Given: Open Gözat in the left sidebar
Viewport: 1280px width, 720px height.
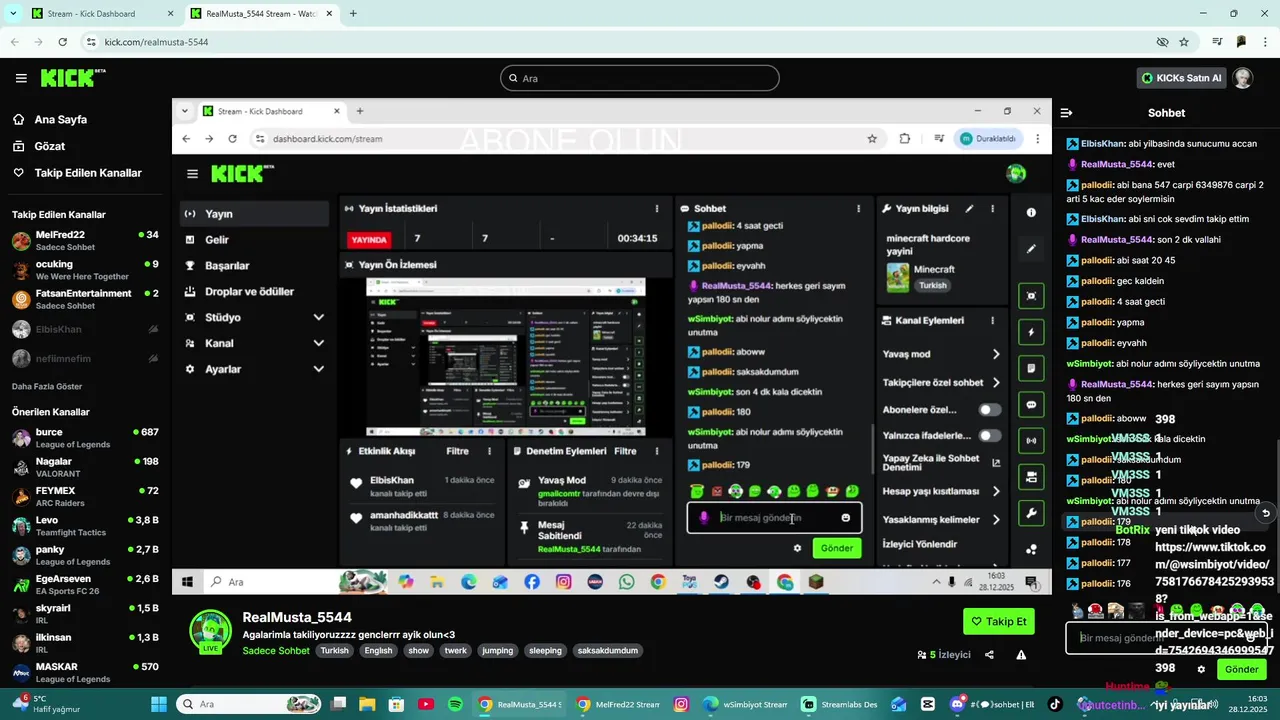Looking at the screenshot, I should [x=49, y=146].
